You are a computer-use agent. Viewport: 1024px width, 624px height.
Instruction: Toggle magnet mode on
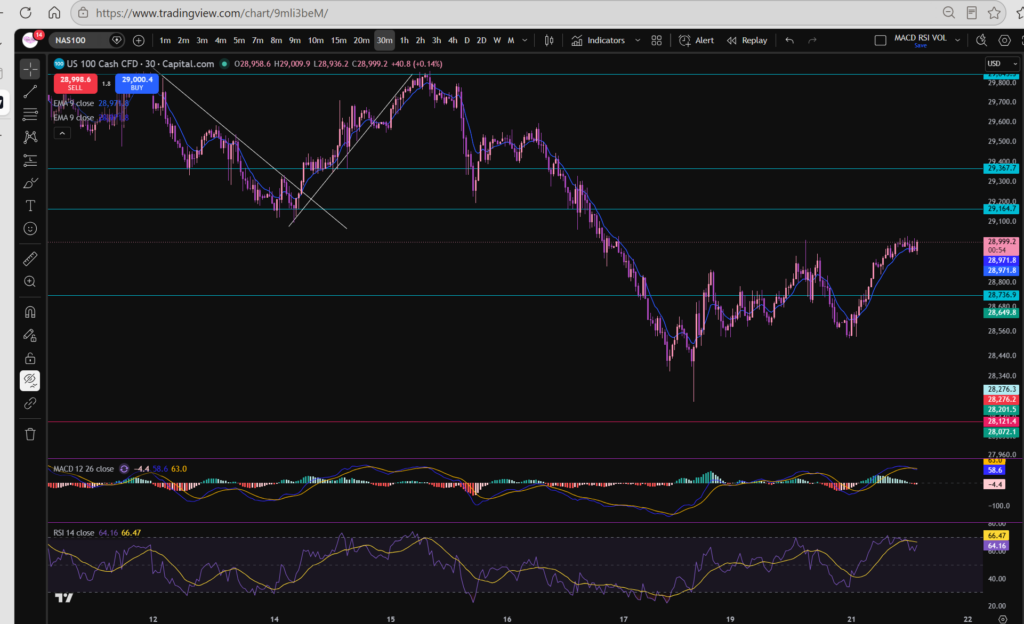point(30,312)
